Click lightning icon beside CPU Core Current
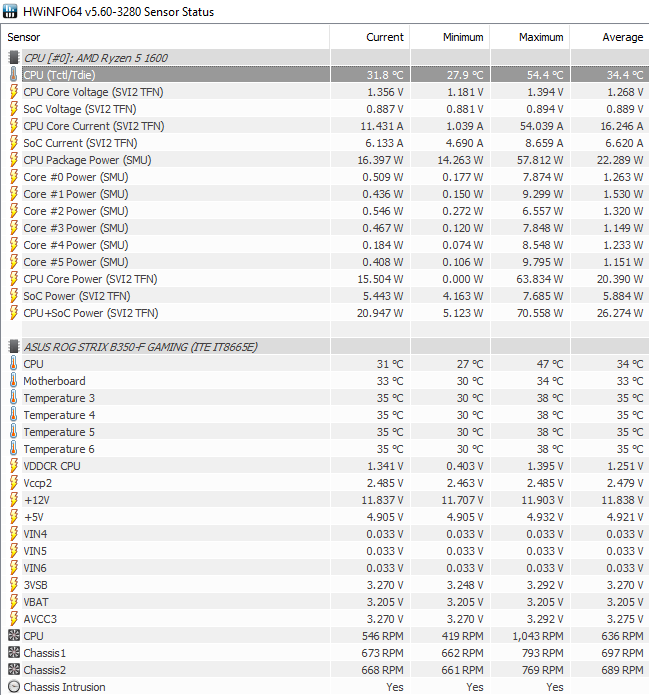The width and height of the screenshot is (649, 695). [14, 125]
